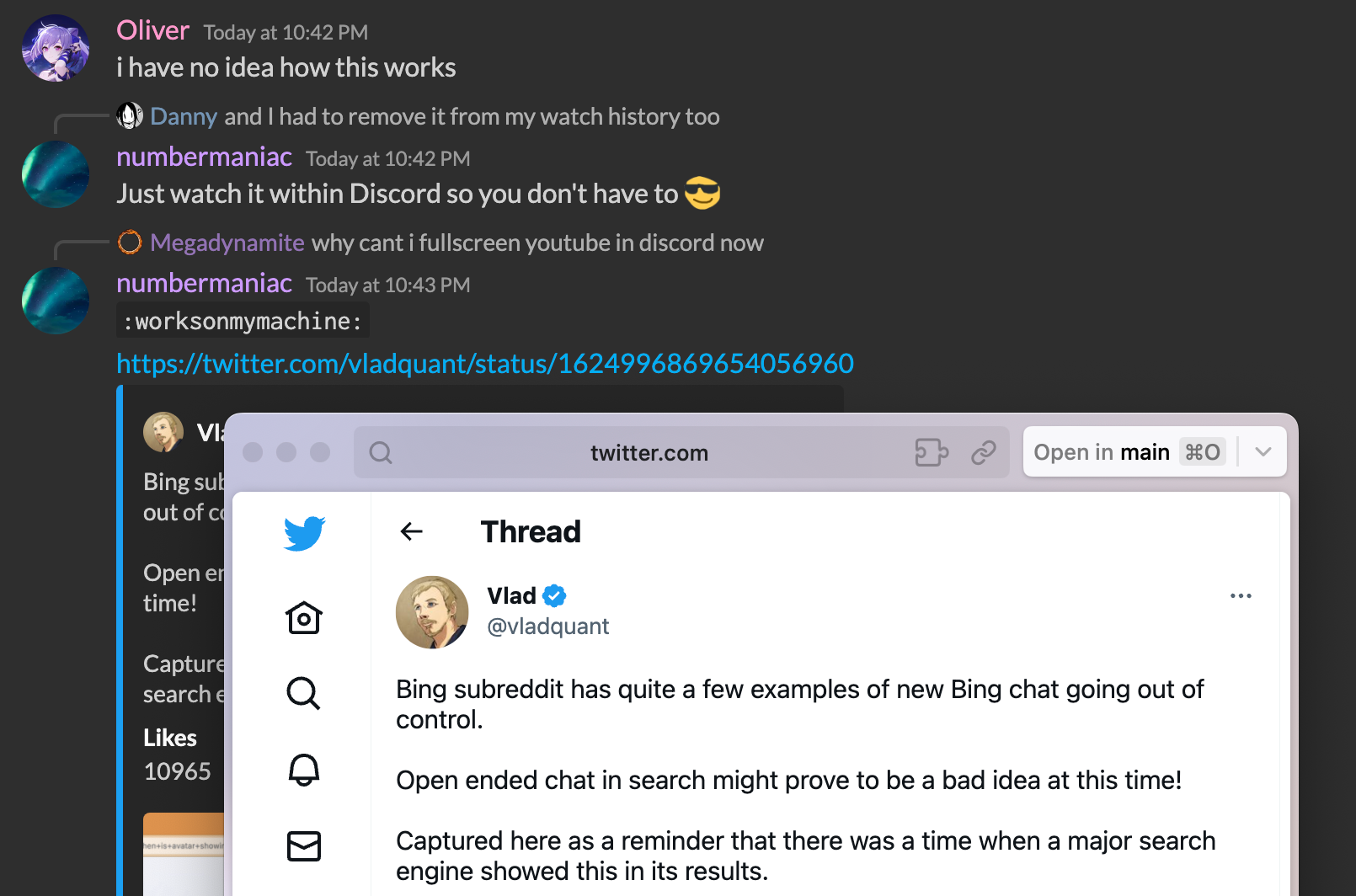1356x896 pixels.
Task: Open Twitter Messages envelope
Action: (x=304, y=845)
